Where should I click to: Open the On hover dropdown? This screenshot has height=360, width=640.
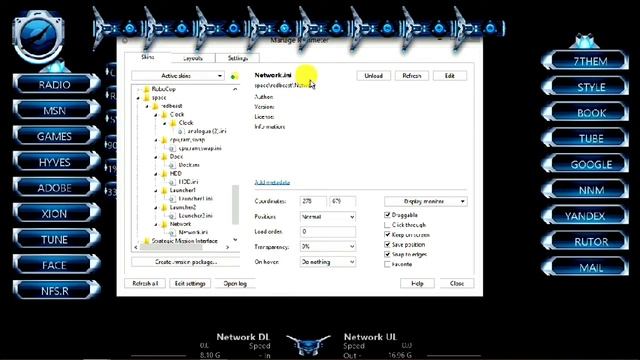click(328, 262)
